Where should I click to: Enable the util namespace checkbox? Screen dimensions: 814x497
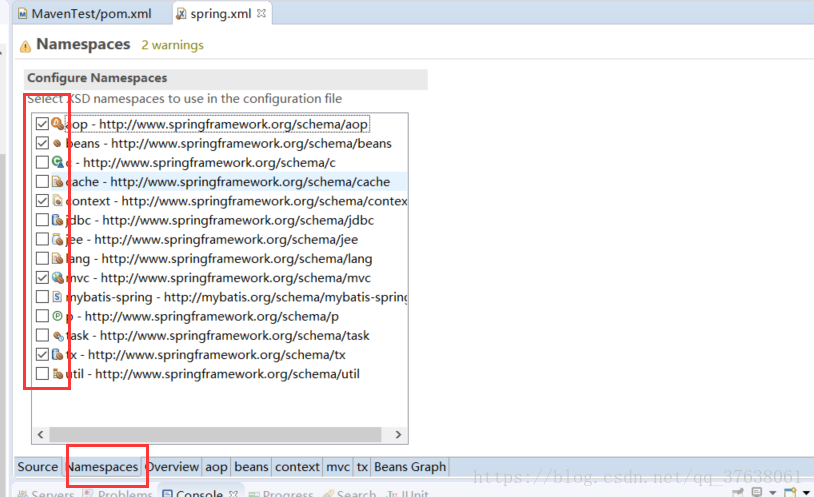(42, 373)
